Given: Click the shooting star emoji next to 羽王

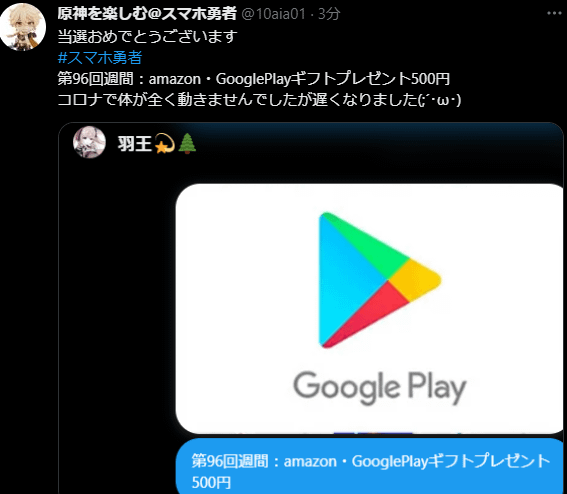Looking at the screenshot, I should coord(165,144).
